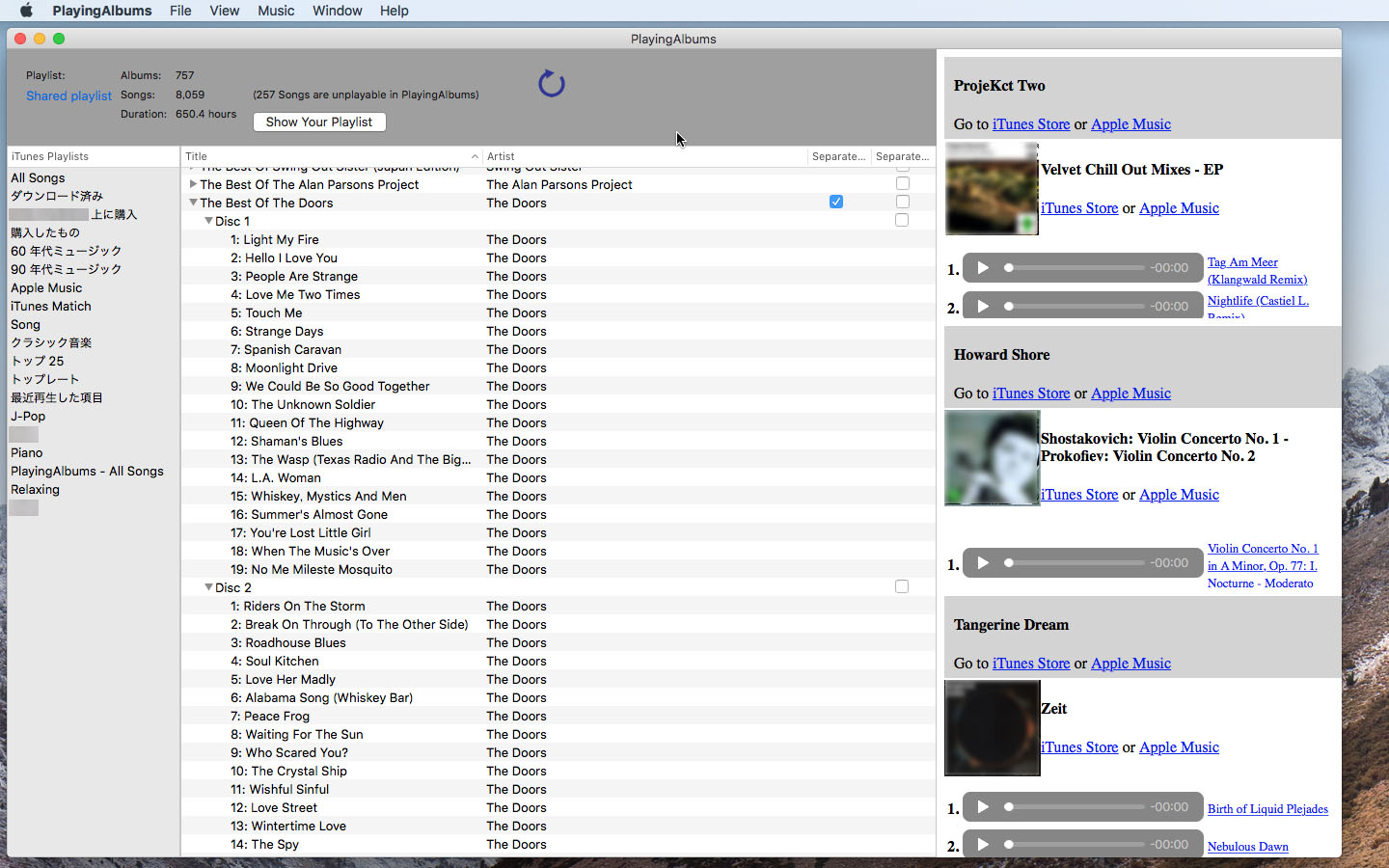Play the Nightlife (Castiel L. Remix) track
This screenshot has width=1389, height=868.
pos(983,306)
